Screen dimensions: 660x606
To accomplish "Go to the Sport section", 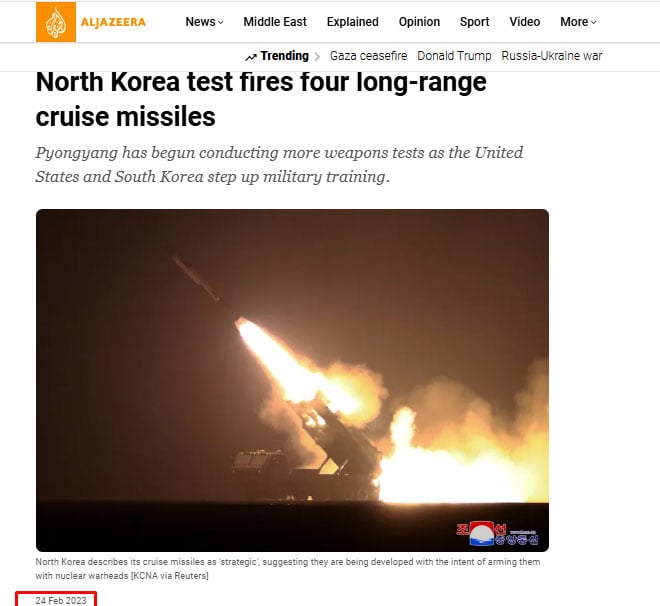I will 474,22.
